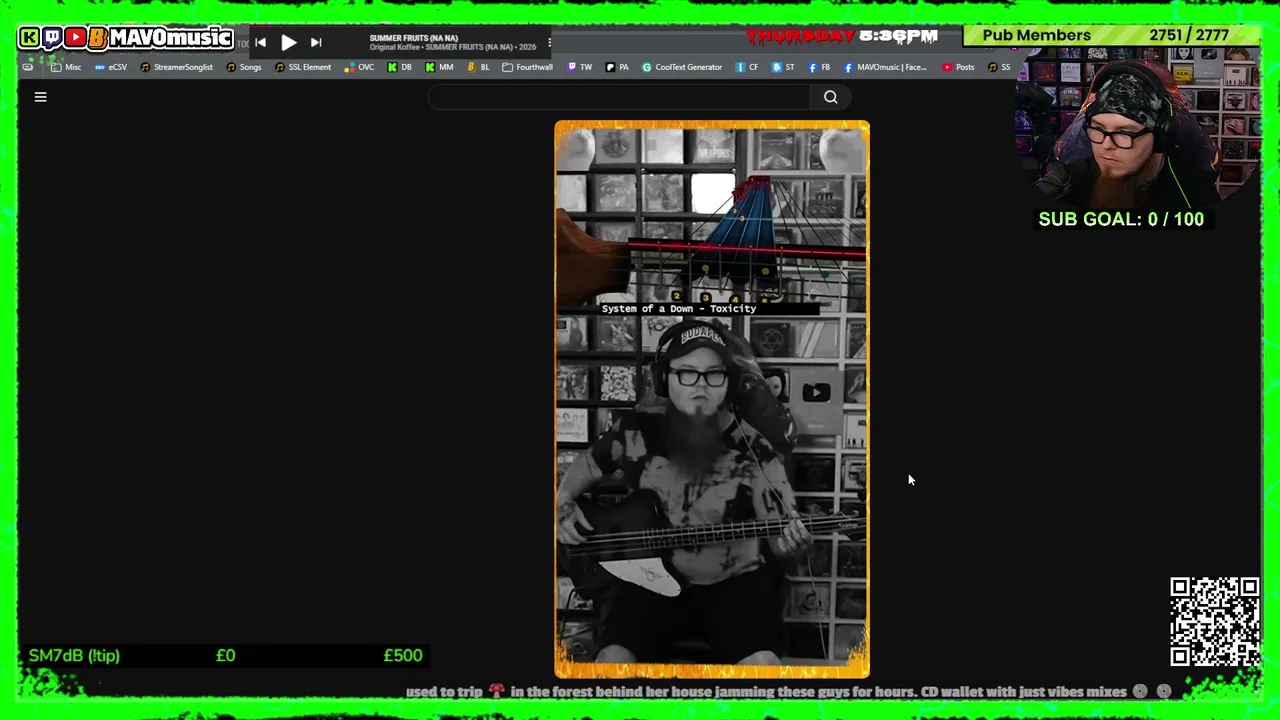The height and width of the screenshot is (720, 1280).
Task: Click the 2751 / 2777 member count
Action: click(1189, 35)
